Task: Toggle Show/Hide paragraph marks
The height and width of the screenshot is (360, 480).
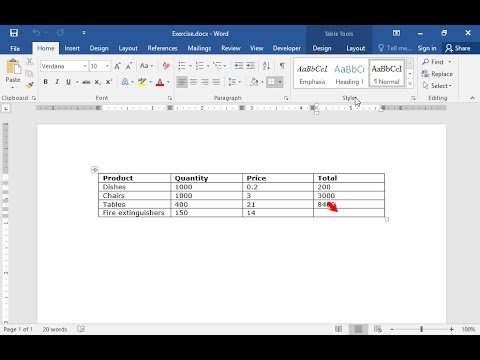Action: (282, 66)
